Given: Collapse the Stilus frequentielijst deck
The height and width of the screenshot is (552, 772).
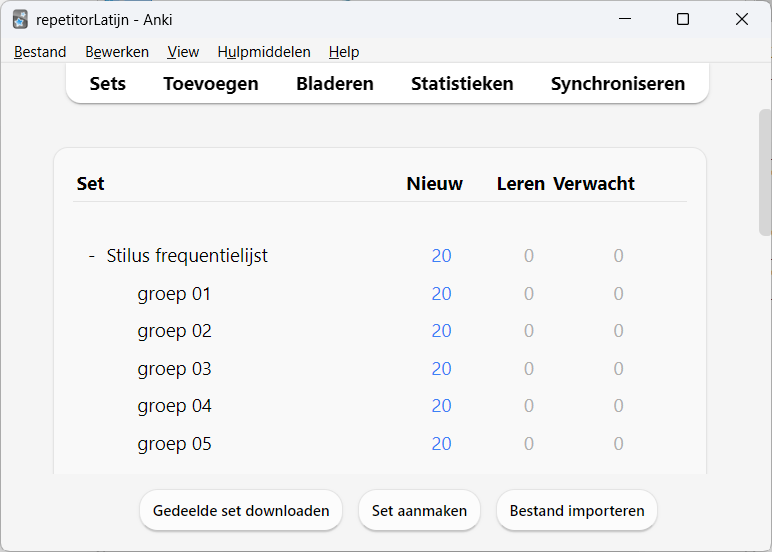Looking at the screenshot, I should click(92, 256).
